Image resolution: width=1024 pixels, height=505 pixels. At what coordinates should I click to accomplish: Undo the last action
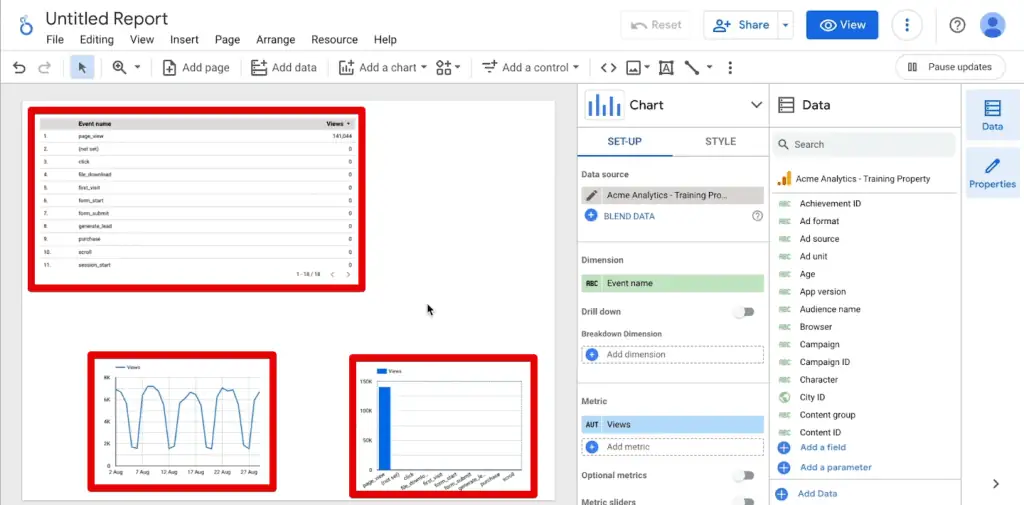coord(19,67)
